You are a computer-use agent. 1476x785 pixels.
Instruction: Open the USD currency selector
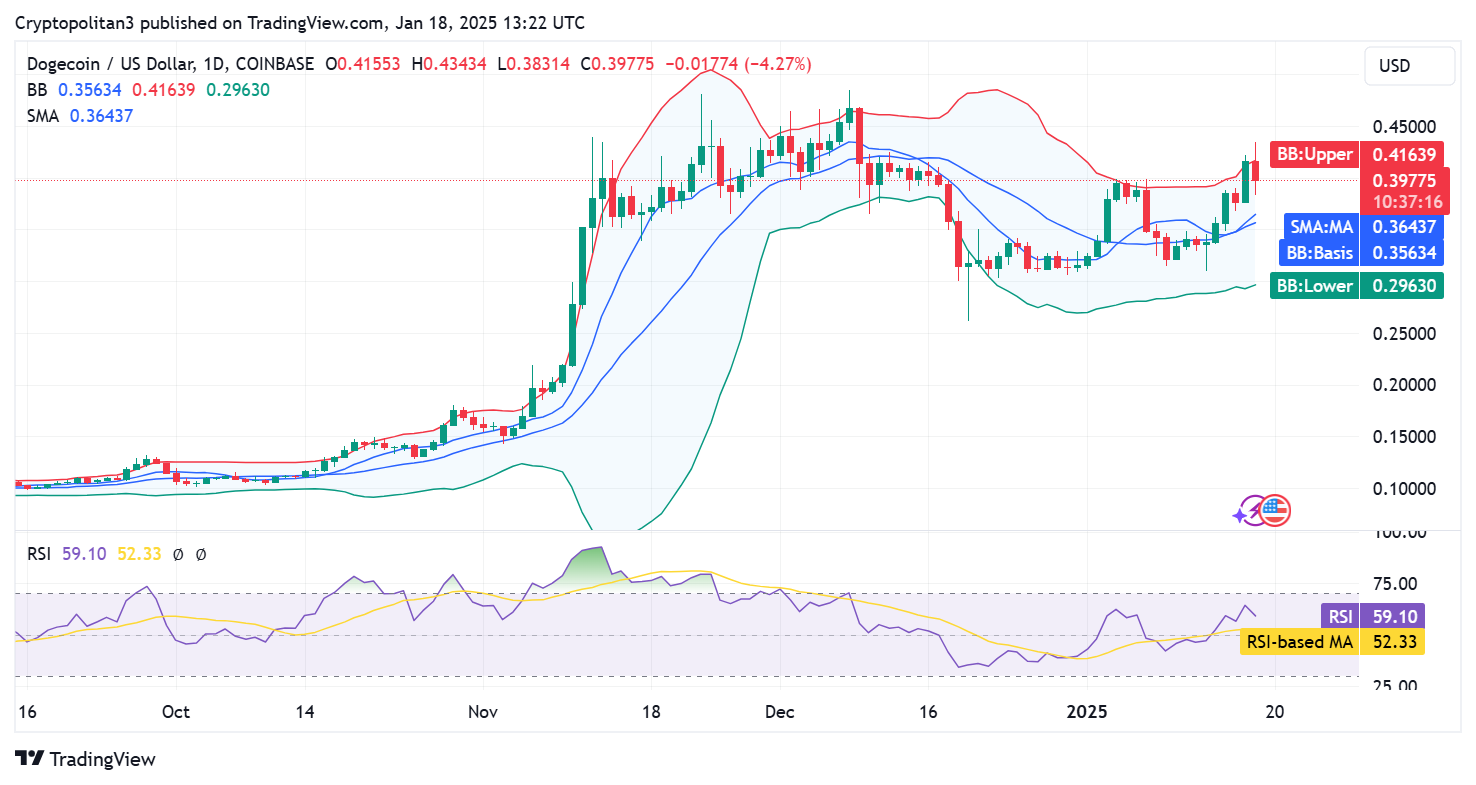[1409, 66]
